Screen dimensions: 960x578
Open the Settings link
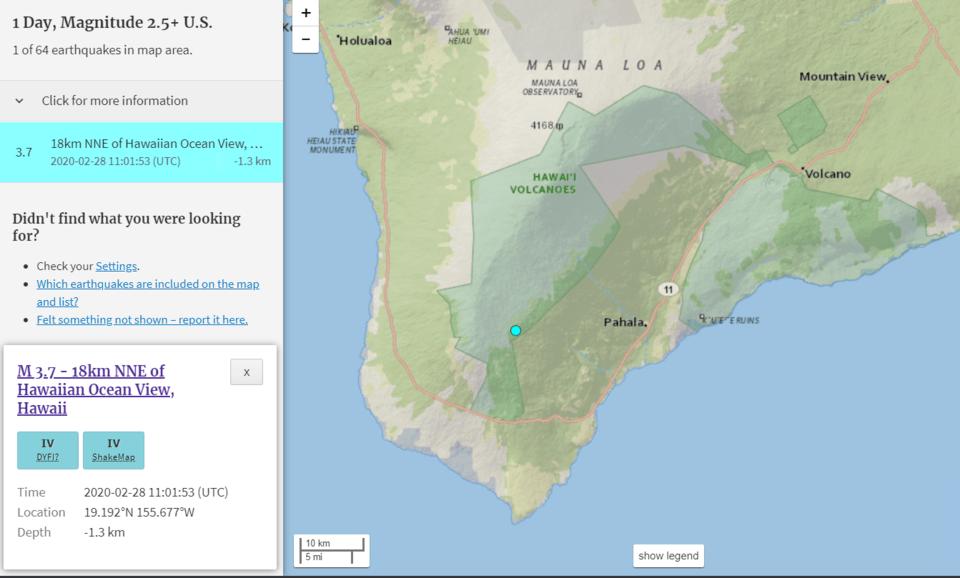pyautogui.click(x=116, y=266)
